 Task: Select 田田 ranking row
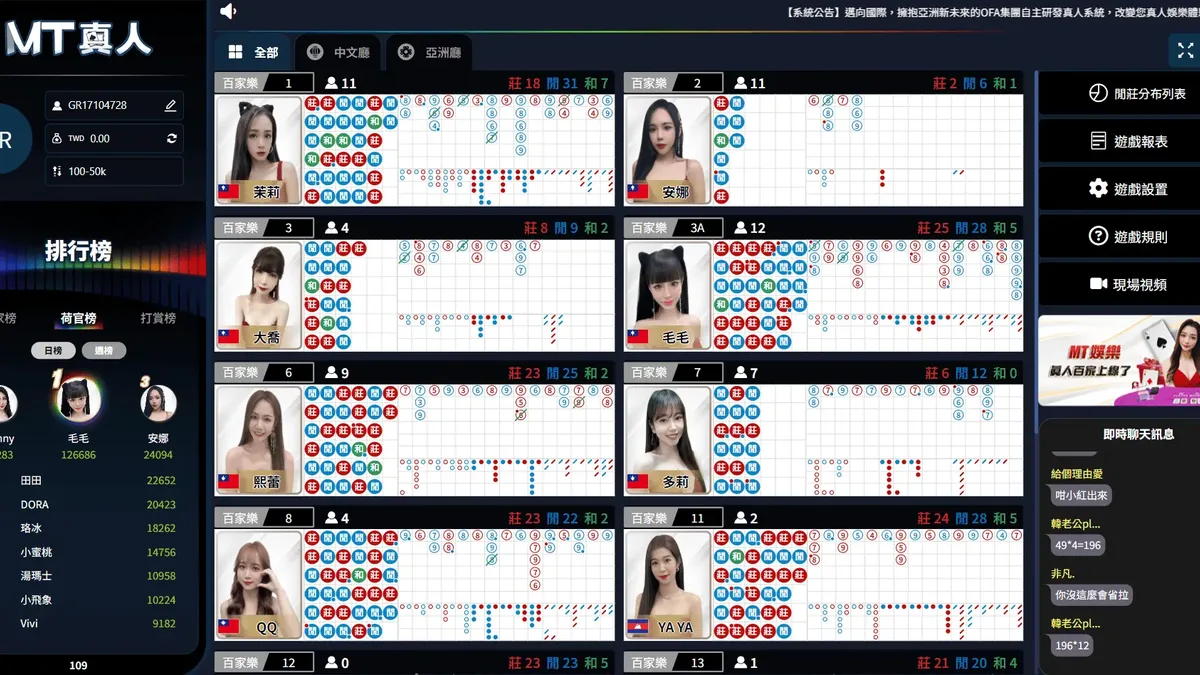click(x=98, y=481)
